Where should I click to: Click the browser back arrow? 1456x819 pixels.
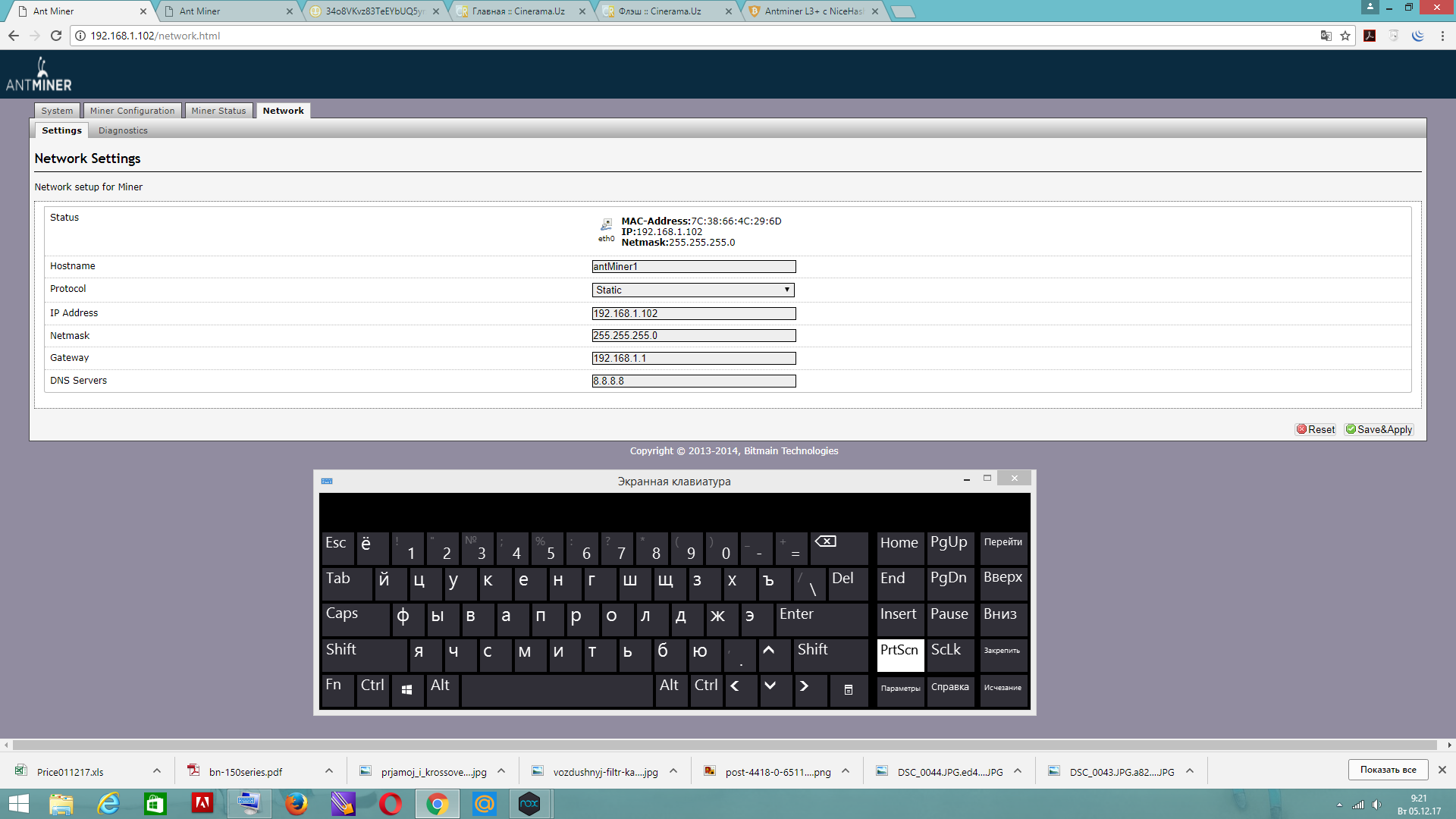click(14, 36)
